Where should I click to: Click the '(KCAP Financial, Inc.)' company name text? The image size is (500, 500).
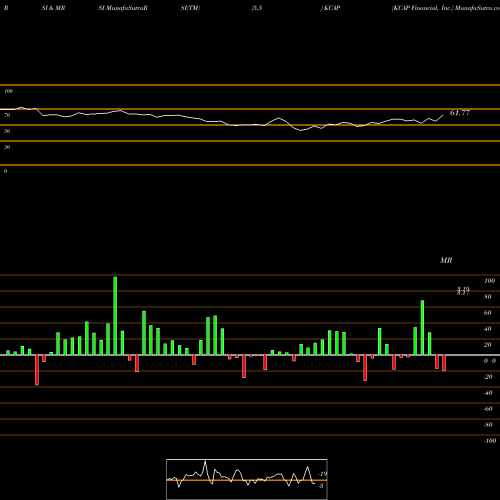click(423, 8)
